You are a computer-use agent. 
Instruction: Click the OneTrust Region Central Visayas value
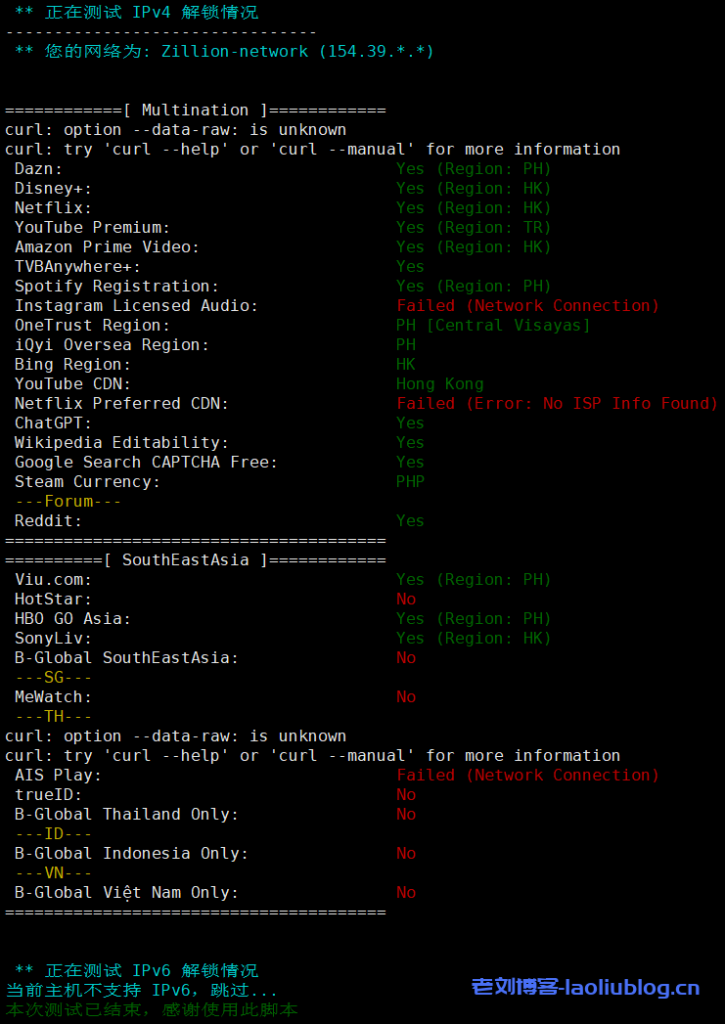[493, 325]
